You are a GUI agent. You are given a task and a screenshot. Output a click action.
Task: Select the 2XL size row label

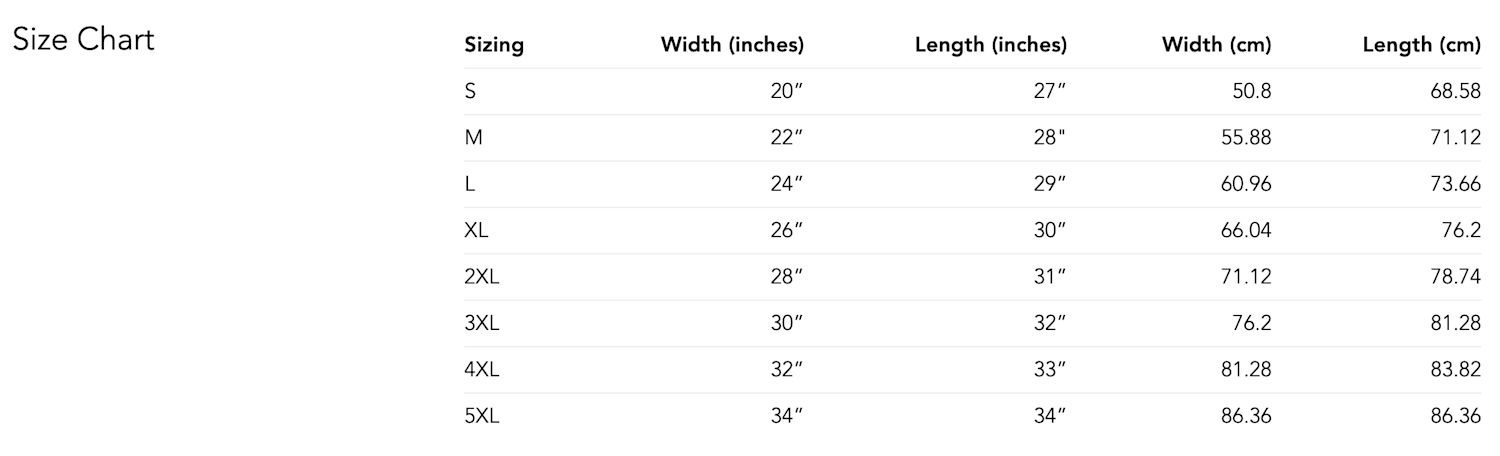481,277
